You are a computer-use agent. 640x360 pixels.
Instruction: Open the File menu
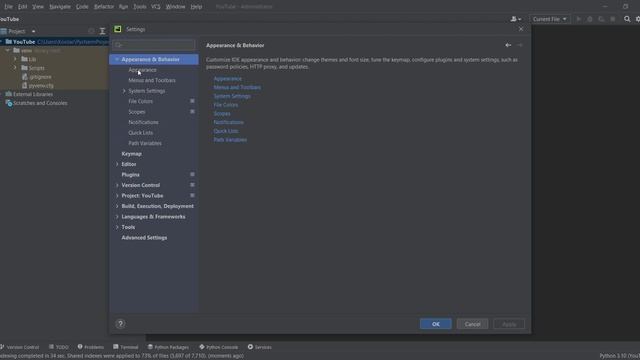coord(8,7)
